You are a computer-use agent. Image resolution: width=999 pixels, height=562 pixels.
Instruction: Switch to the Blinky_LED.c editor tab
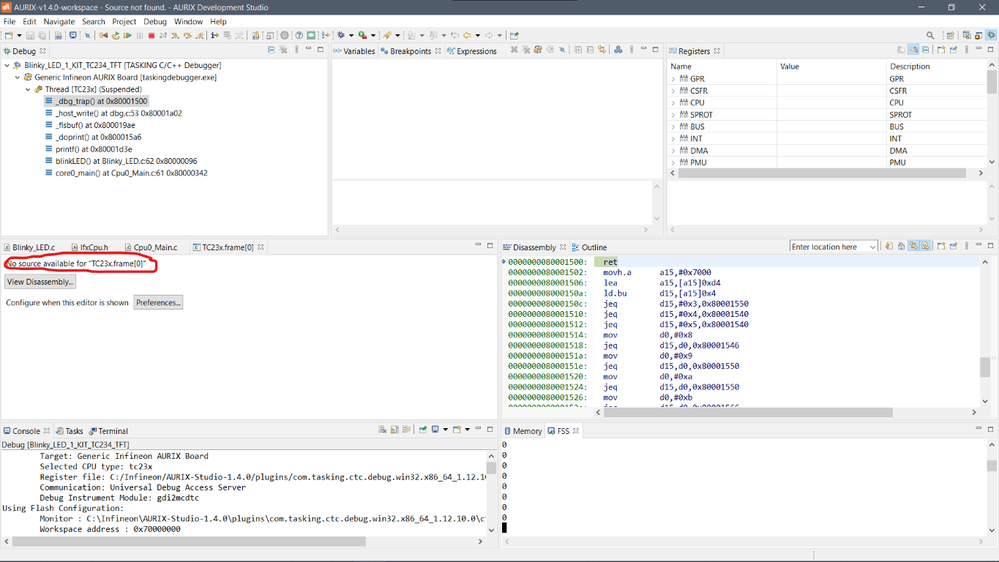coord(33,247)
